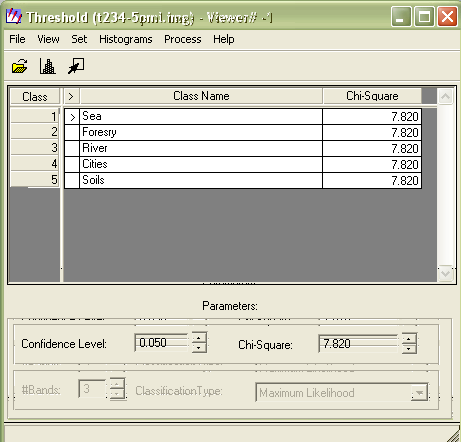Click the Chi-Square column header
Image resolution: width=461 pixels, height=442 pixels.
tap(372, 96)
